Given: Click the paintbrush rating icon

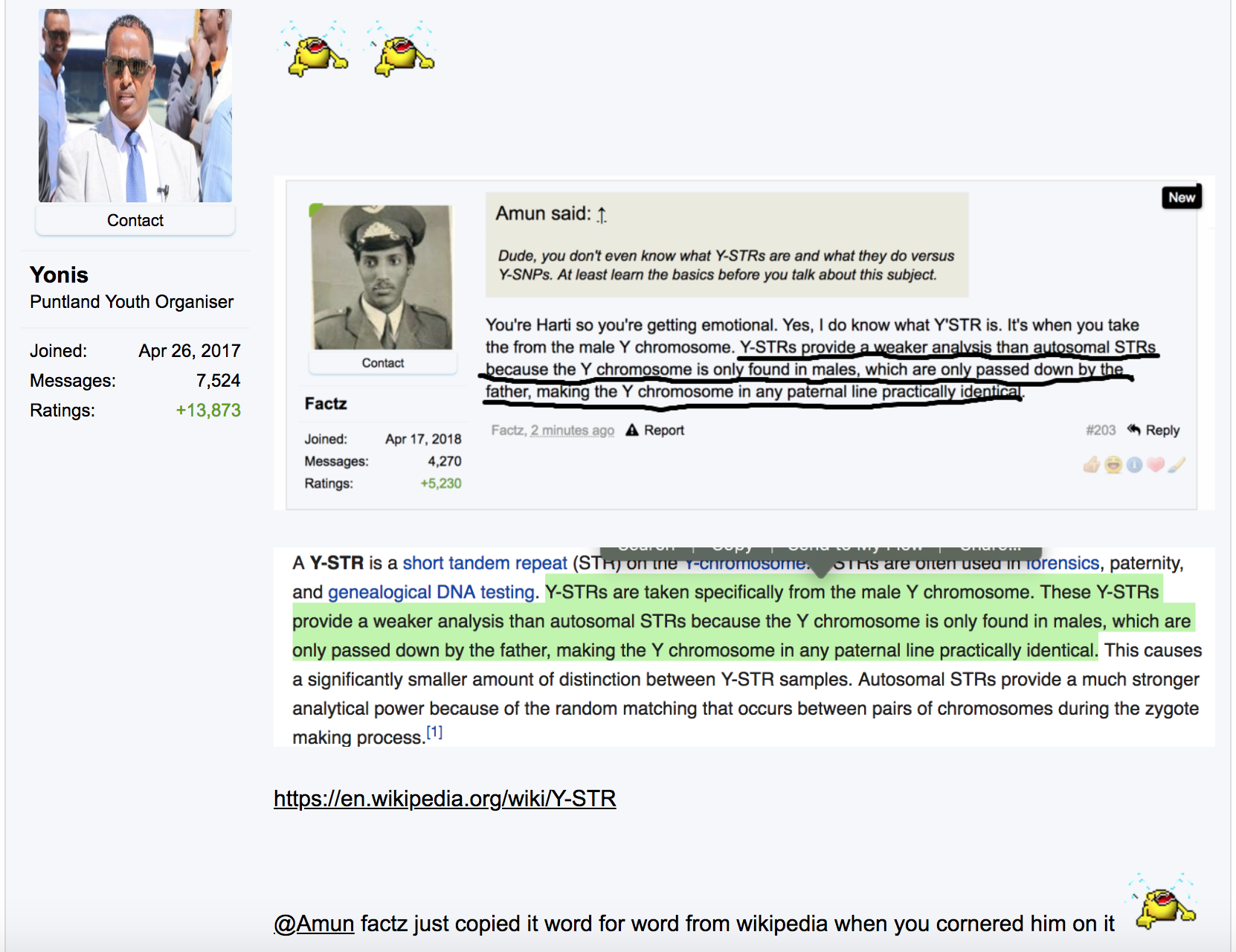Looking at the screenshot, I should [1177, 465].
